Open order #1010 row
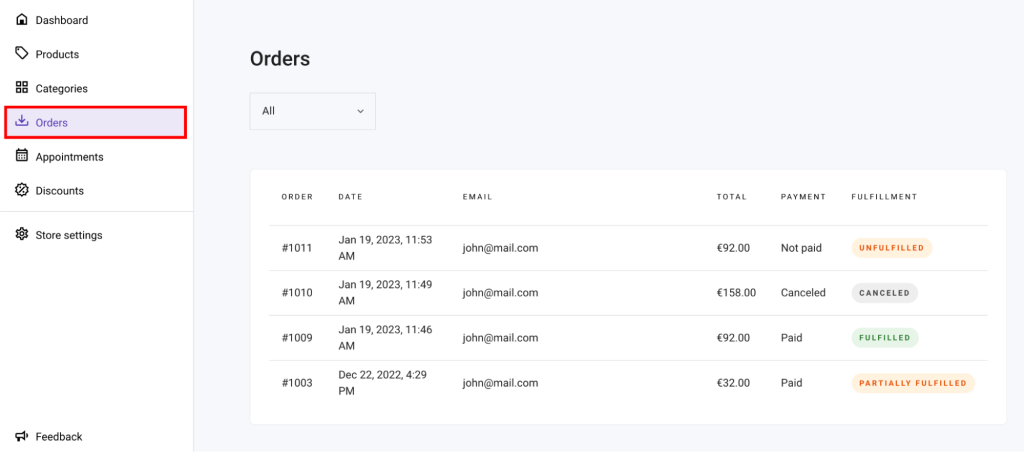 (x=297, y=293)
